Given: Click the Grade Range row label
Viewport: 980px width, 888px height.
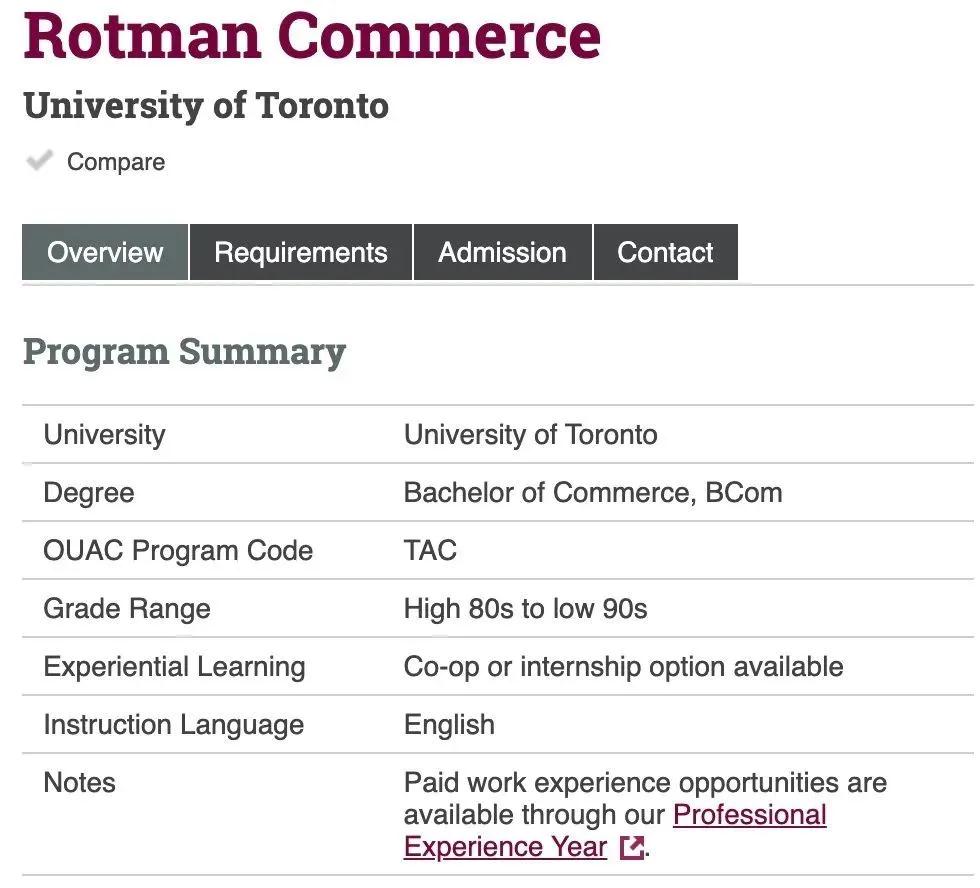Looking at the screenshot, I should (x=127, y=609).
